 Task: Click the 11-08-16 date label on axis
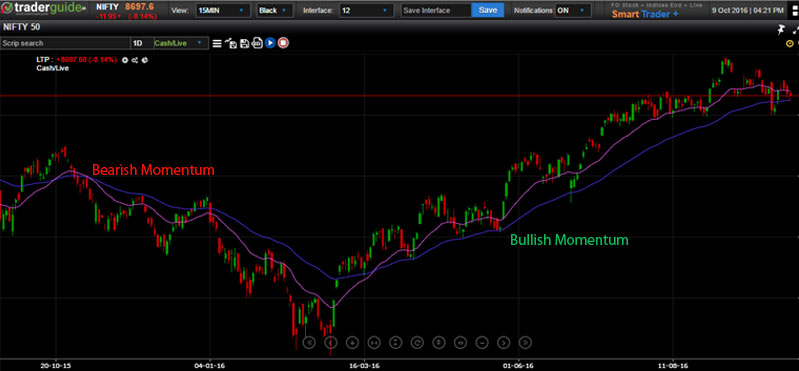(x=673, y=365)
